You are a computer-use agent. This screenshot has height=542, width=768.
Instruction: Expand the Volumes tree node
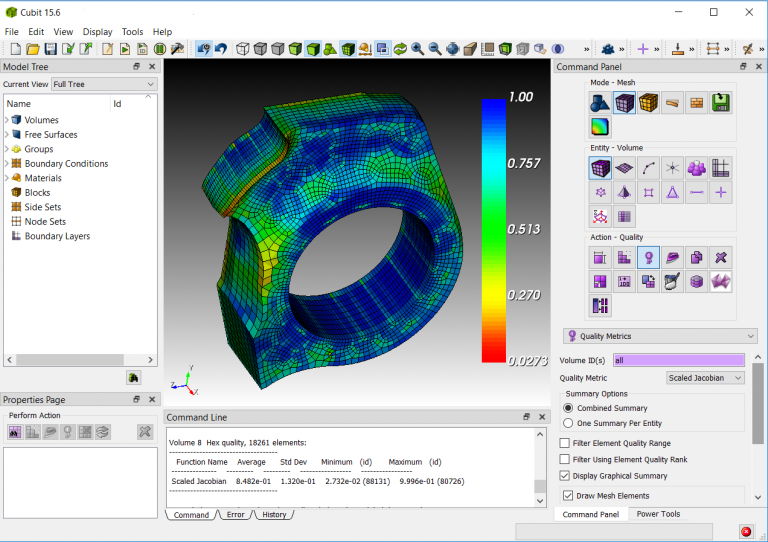(7, 120)
